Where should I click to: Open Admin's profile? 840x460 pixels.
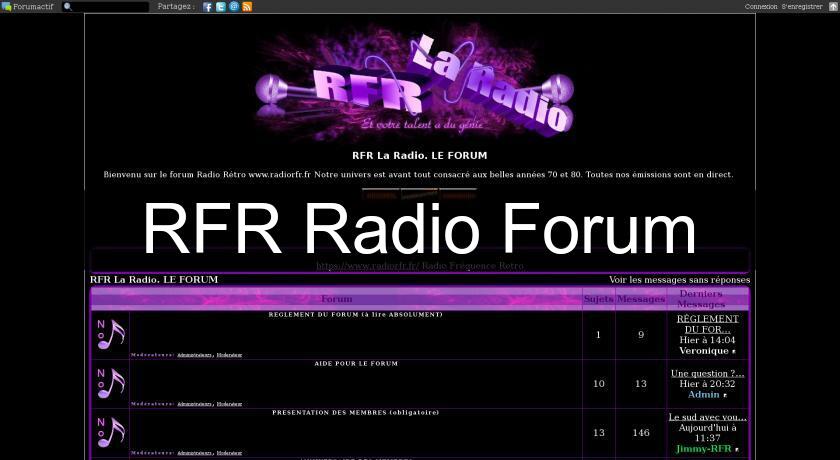[x=703, y=395]
